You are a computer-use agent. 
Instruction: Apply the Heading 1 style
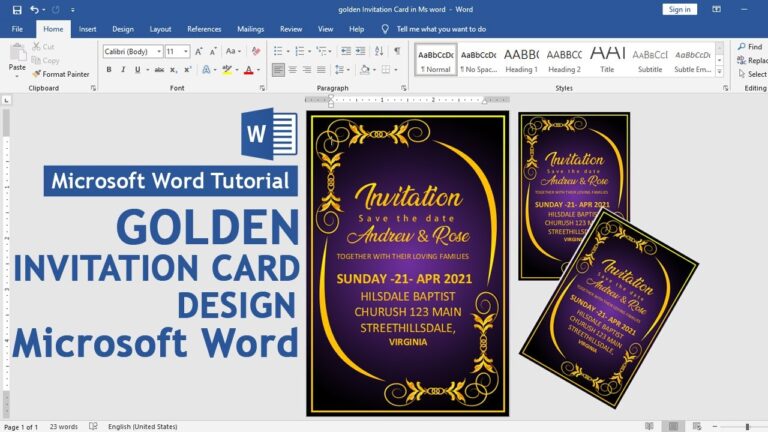[x=521, y=60]
